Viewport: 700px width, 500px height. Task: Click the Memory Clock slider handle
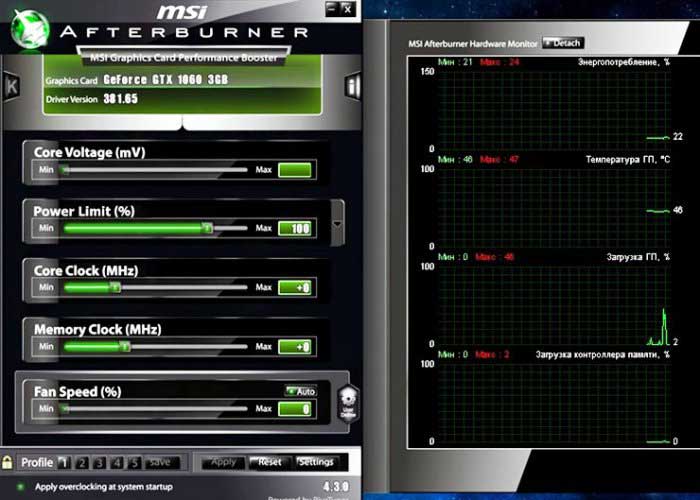[124, 346]
